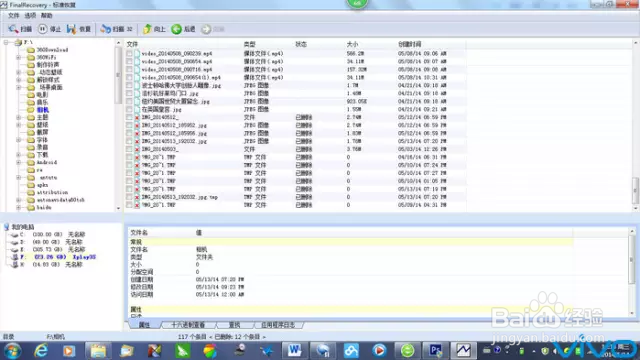Click deleted icon of IMG_20140512_105952.jpg
Image resolution: width=640 pixels, height=360 pixels.
pos(137,125)
